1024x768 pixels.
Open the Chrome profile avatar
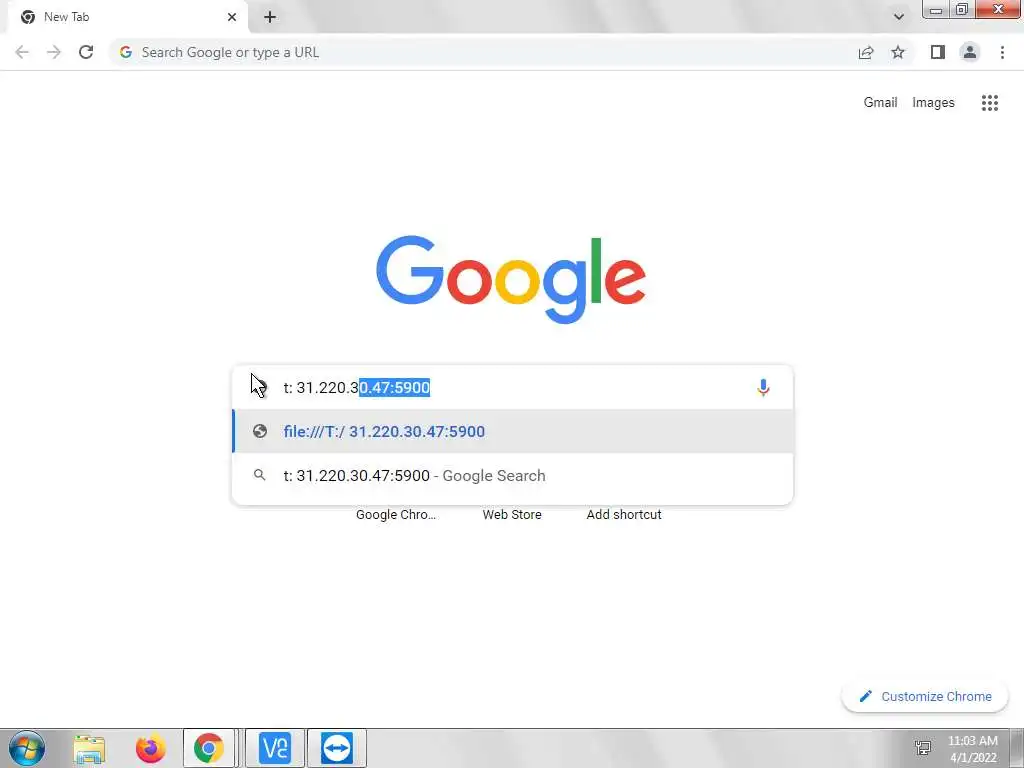click(x=970, y=52)
